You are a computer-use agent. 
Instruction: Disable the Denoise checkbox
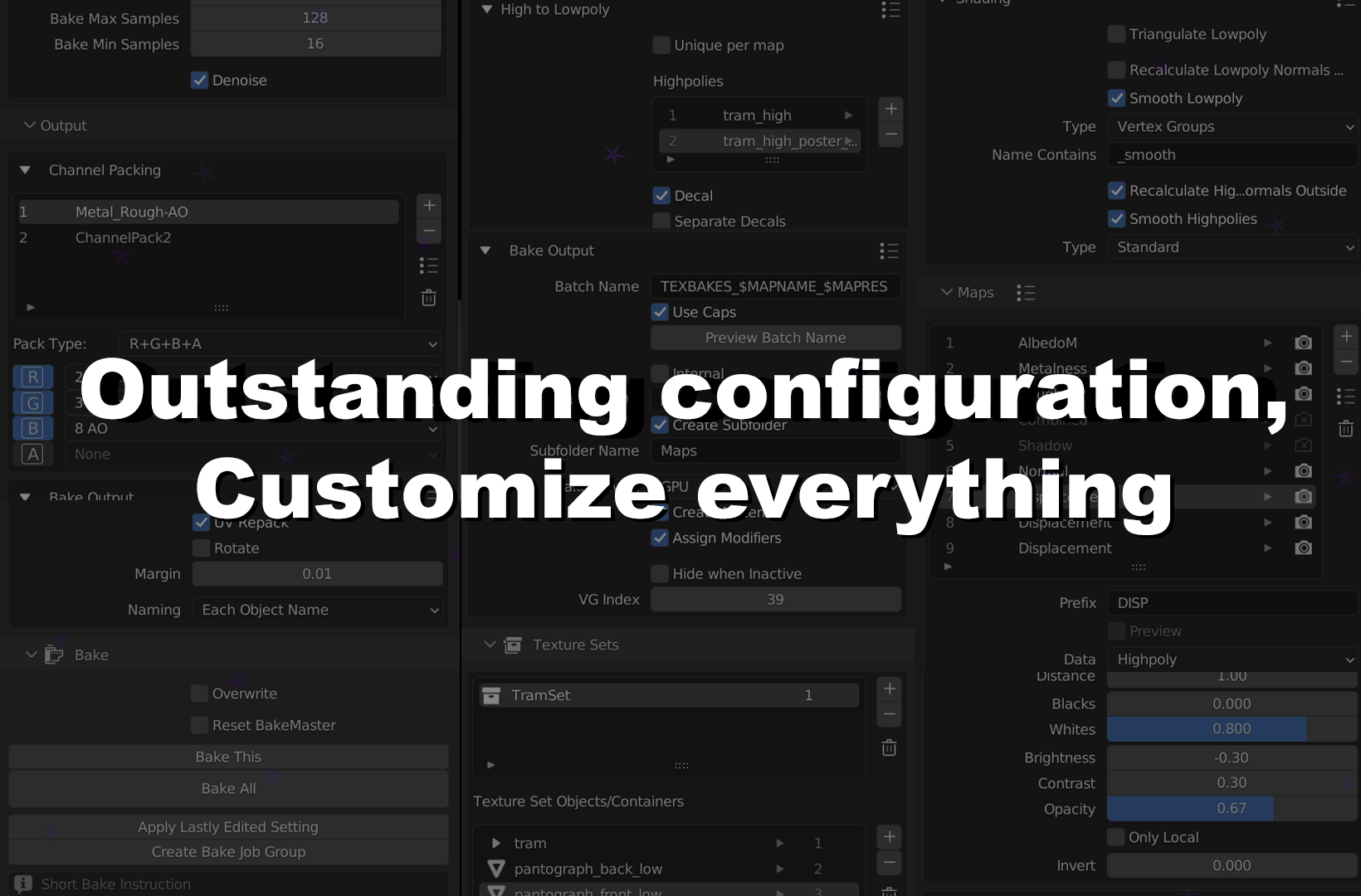[199, 80]
